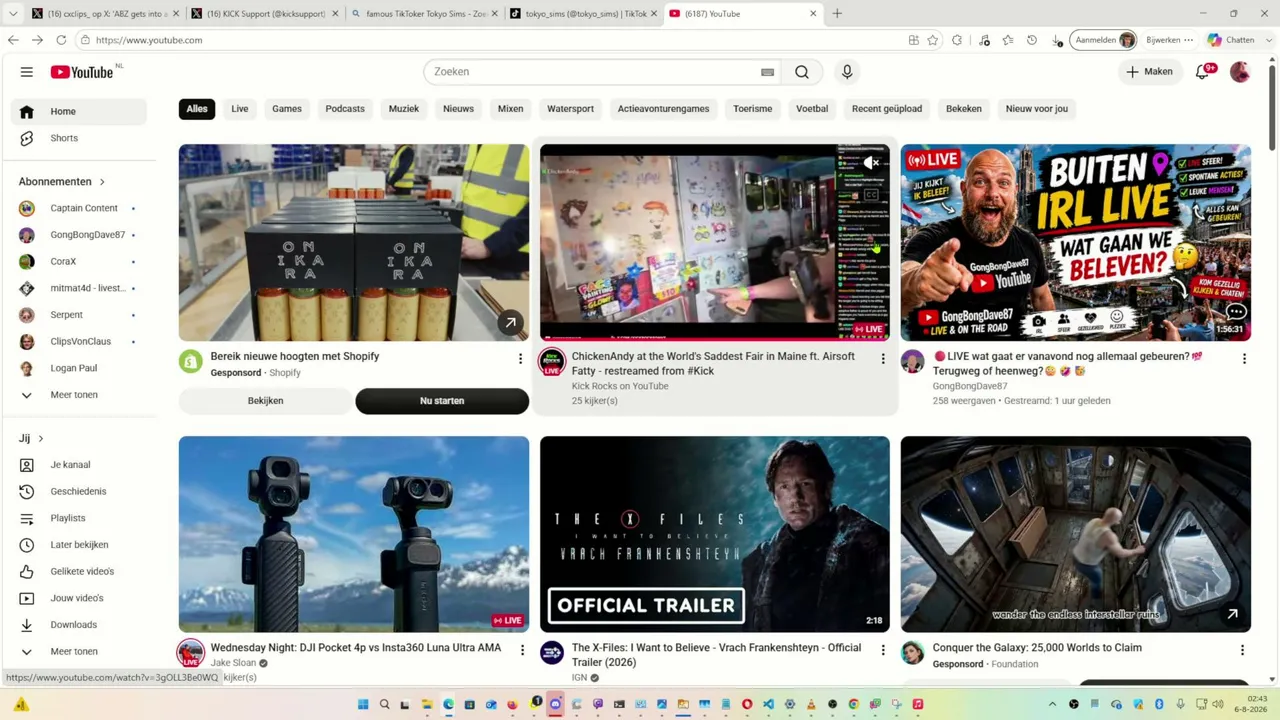
Task: Toggle captions on the ChickenAndy preview
Action: coord(872,196)
